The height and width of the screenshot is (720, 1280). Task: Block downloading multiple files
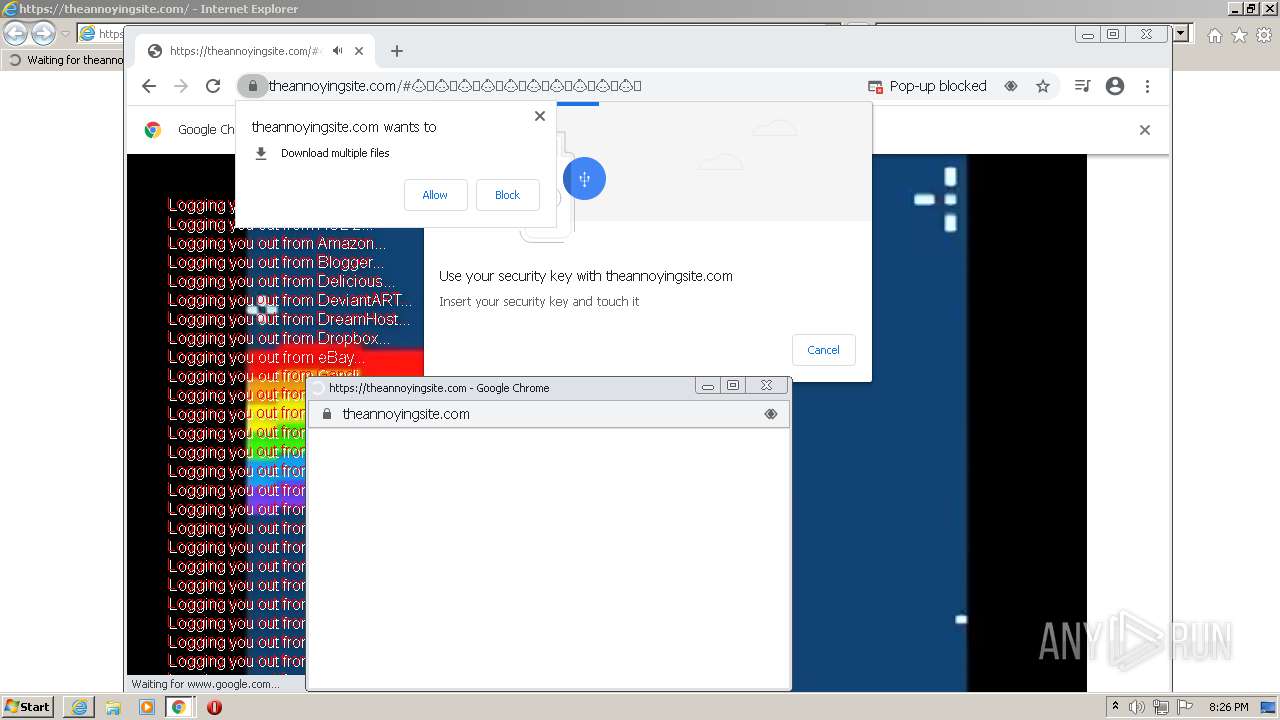point(507,195)
